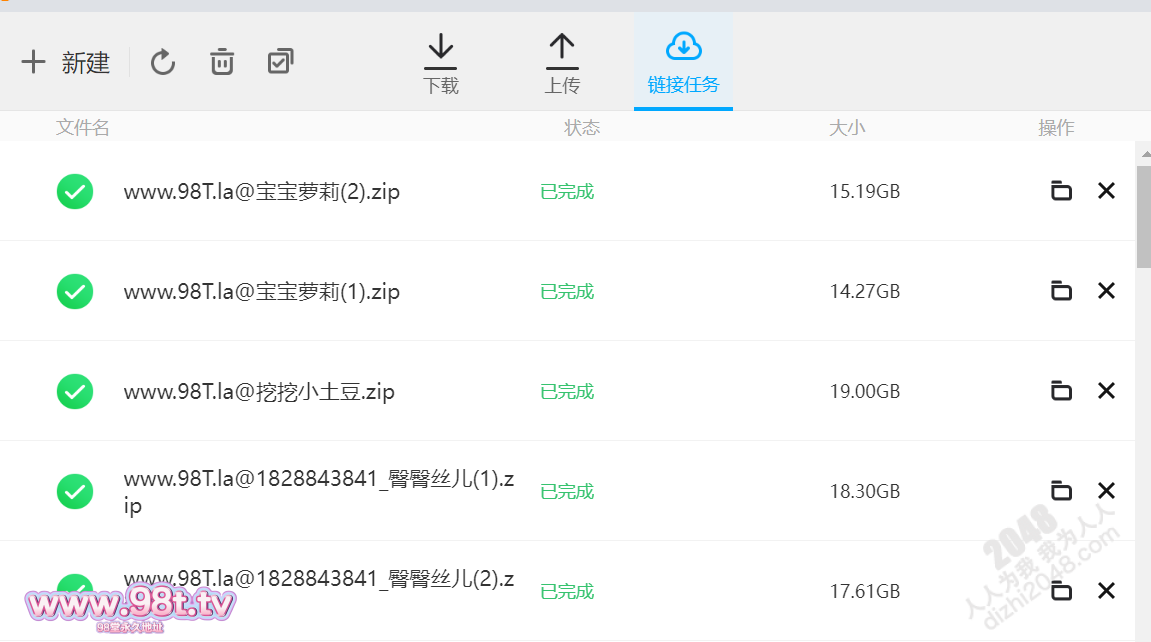Select file name www.98T.la@宝宝萝莉(1).zip
The width and height of the screenshot is (1151, 642).
[x=261, y=291]
